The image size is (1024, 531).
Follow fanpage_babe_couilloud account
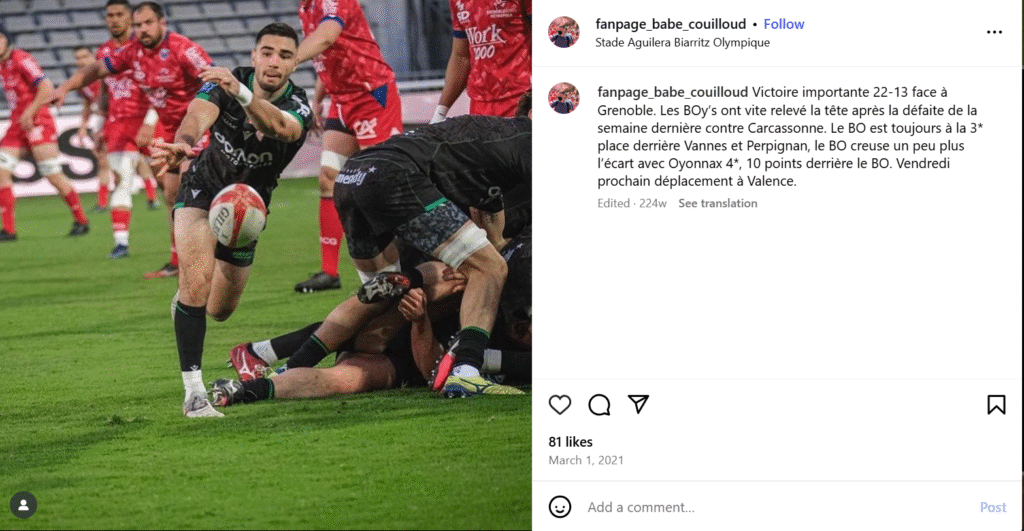[784, 24]
